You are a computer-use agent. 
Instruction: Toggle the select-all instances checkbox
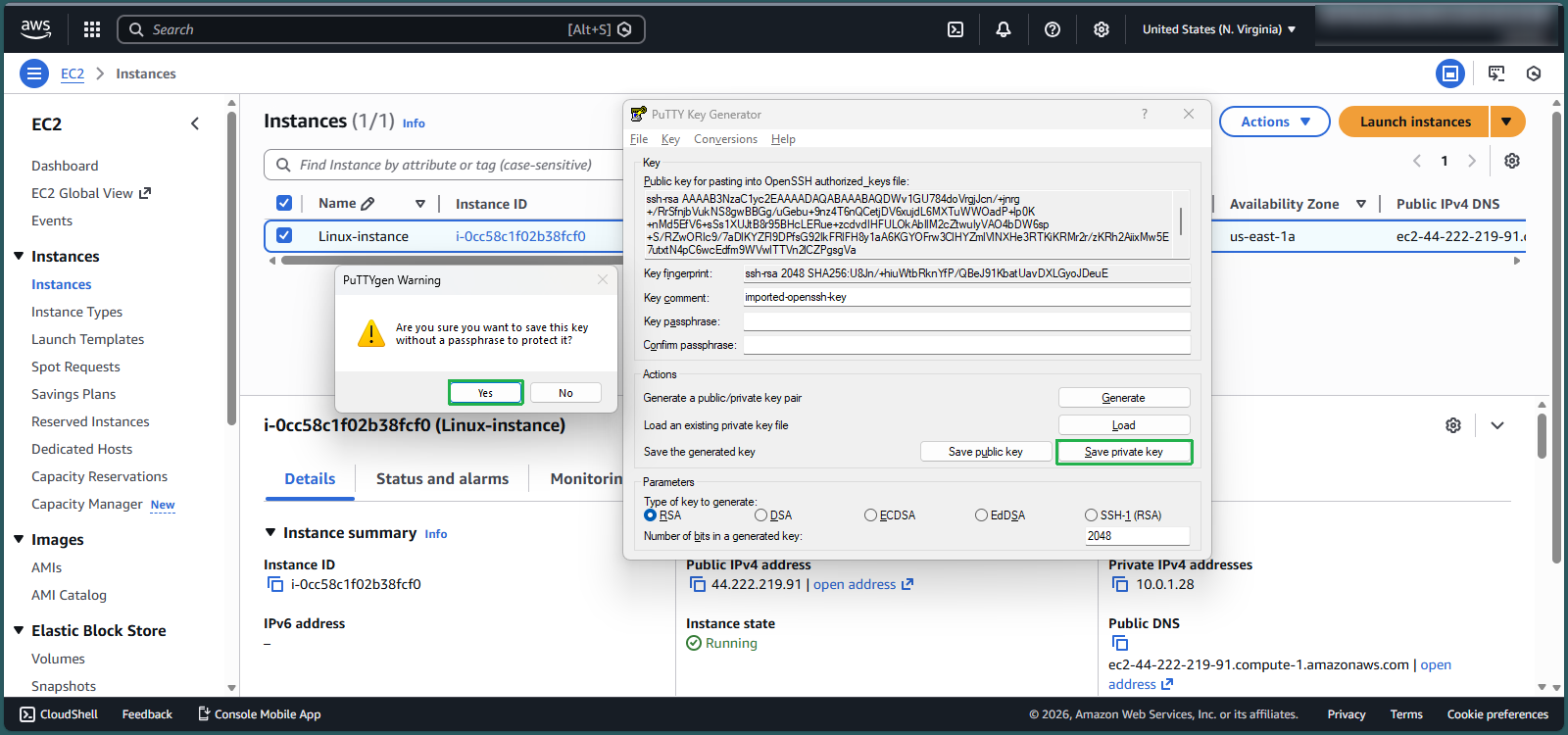tap(284, 203)
